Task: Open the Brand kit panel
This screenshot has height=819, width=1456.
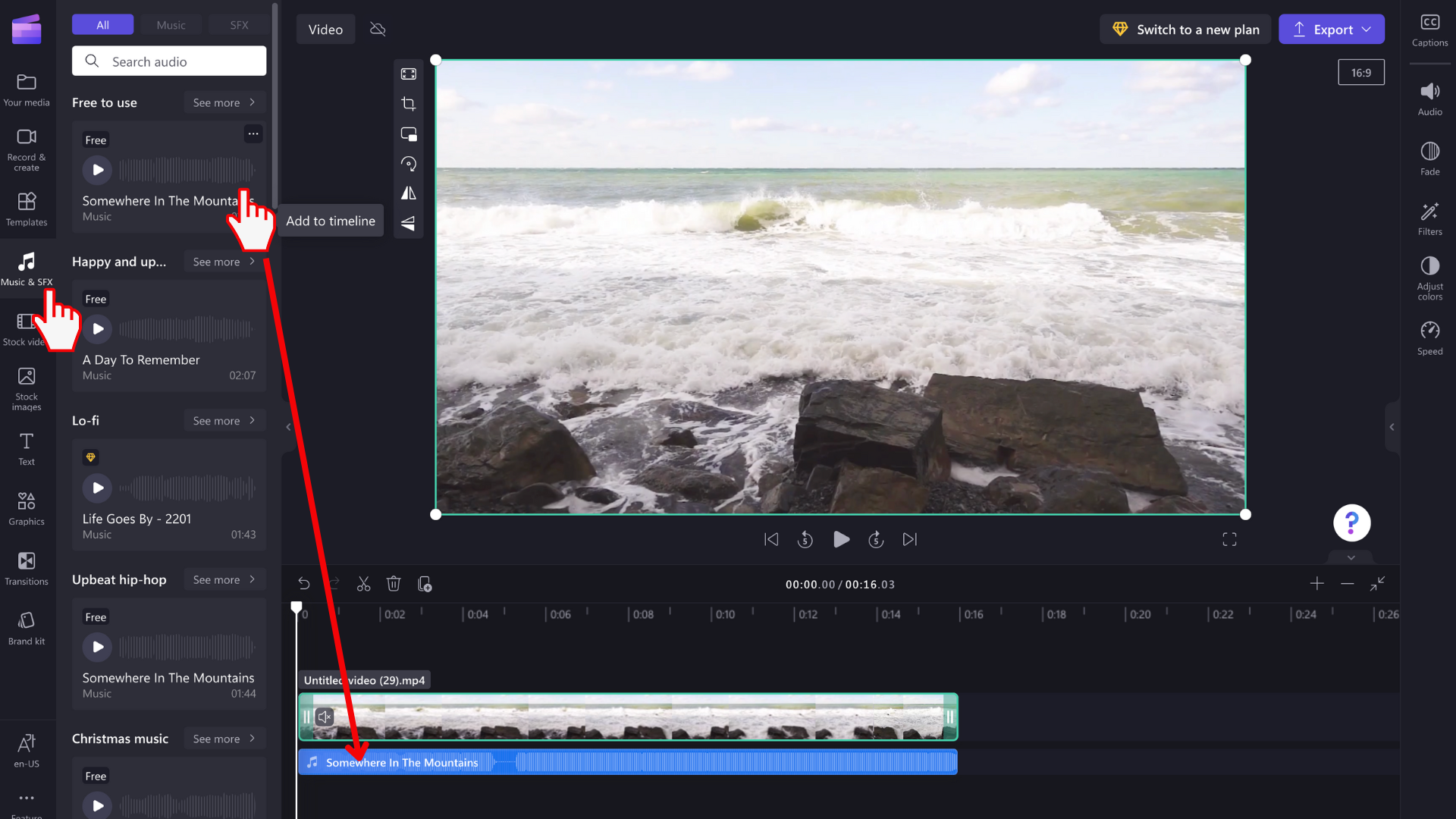Action: pyautogui.click(x=27, y=629)
